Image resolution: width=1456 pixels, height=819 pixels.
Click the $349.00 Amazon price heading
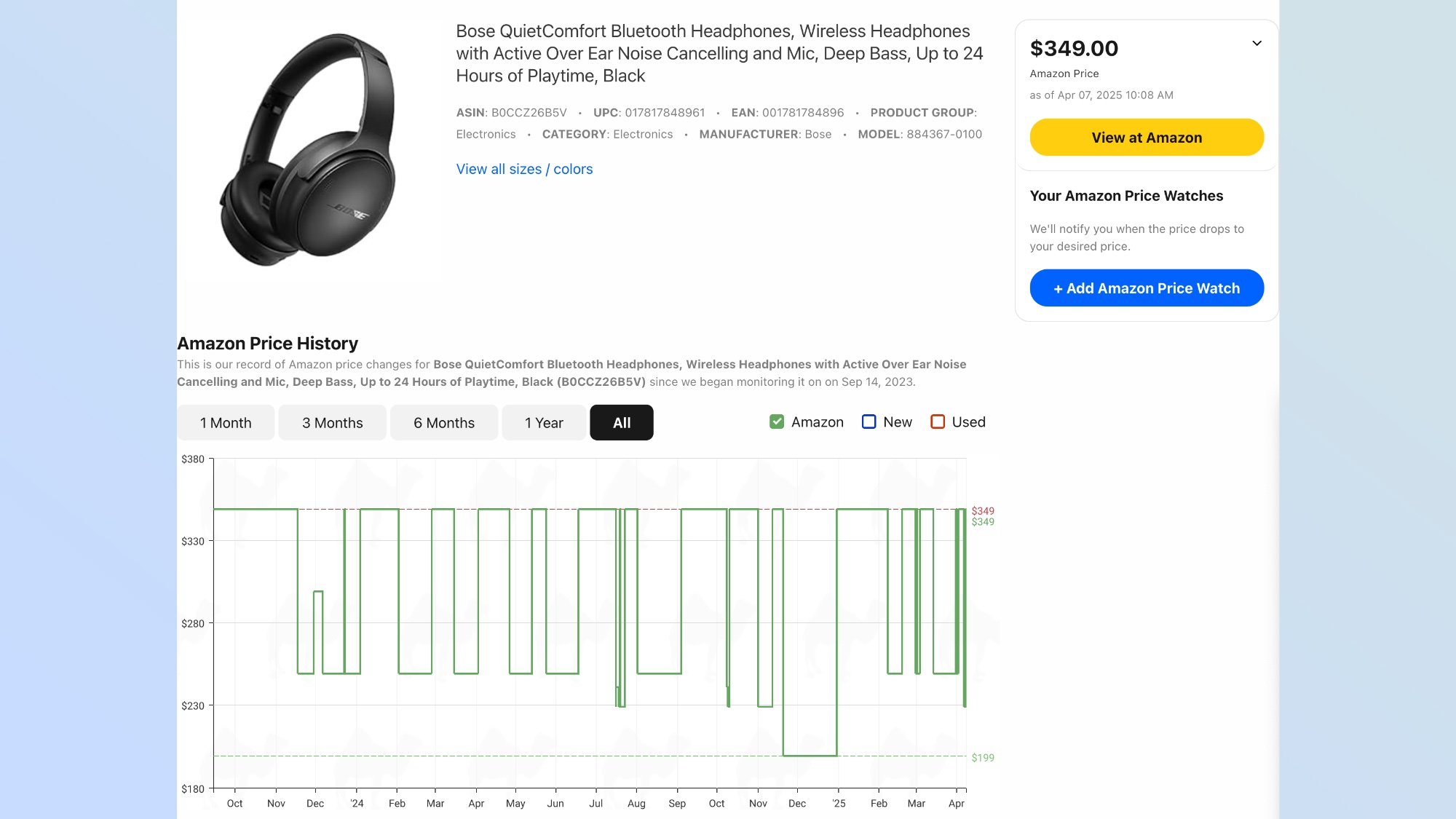click(x=1074, y=49)
